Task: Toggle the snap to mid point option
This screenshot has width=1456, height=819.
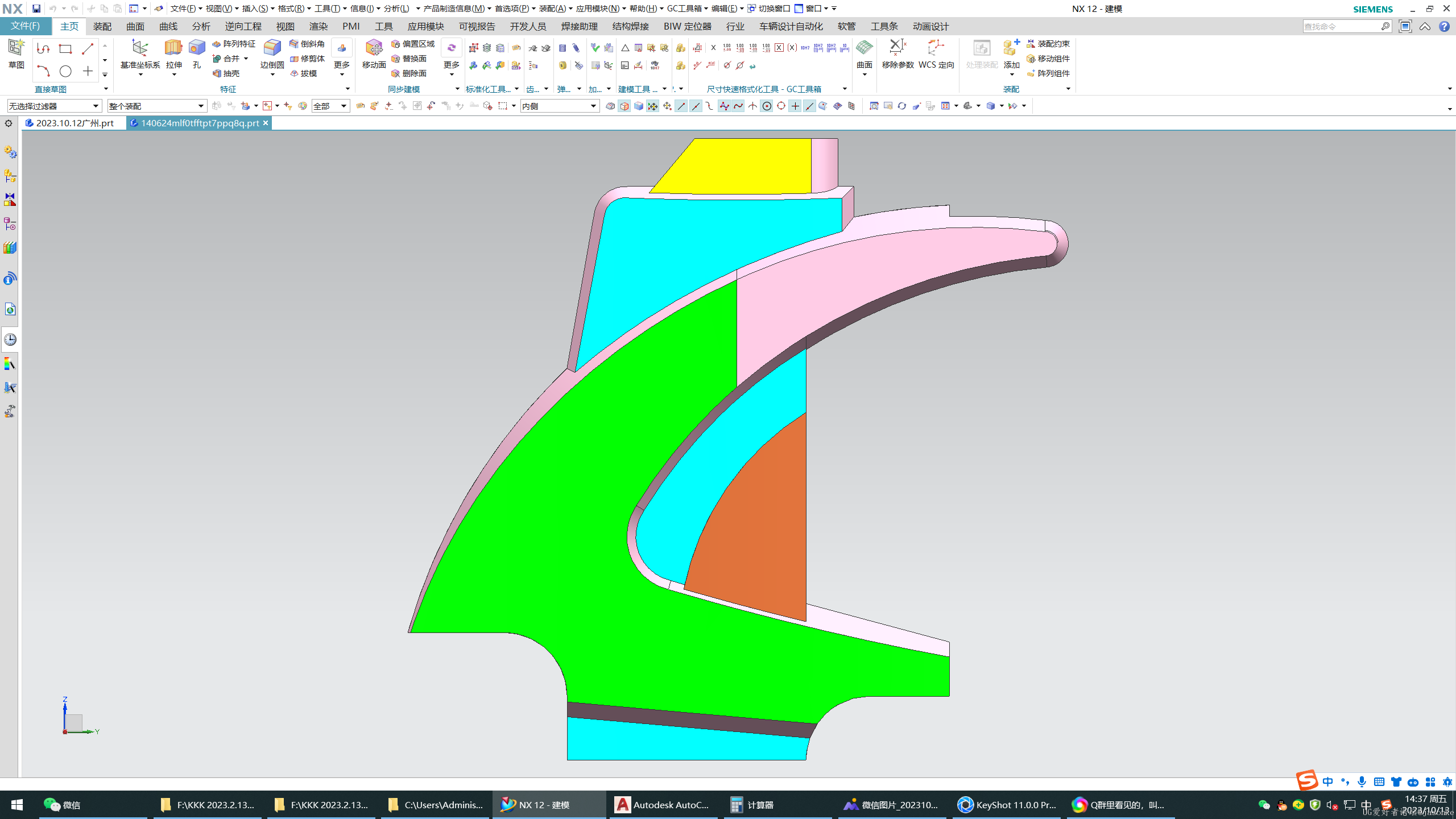Action: pos(695,106)
